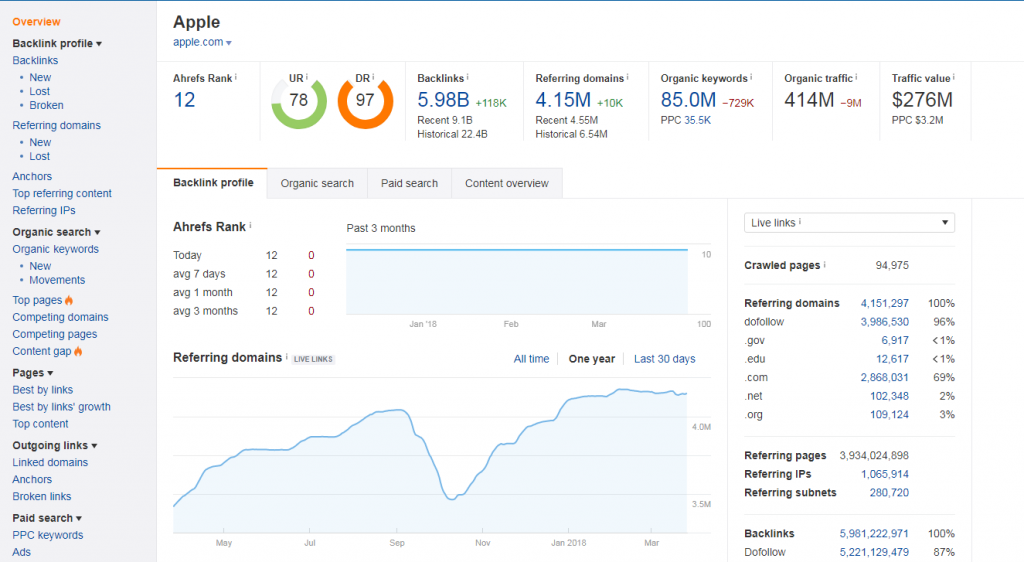Open Ads in the sidebar
The height and width of the screenshot is (562, 1024).
click(x=22, y=552)
